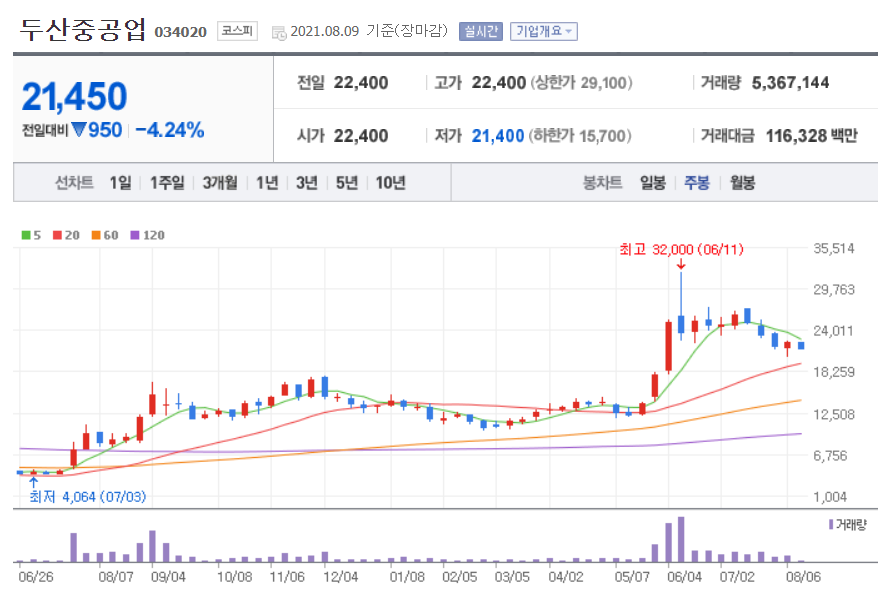Select the 주봉 weekly candle chart

[697, 183]
